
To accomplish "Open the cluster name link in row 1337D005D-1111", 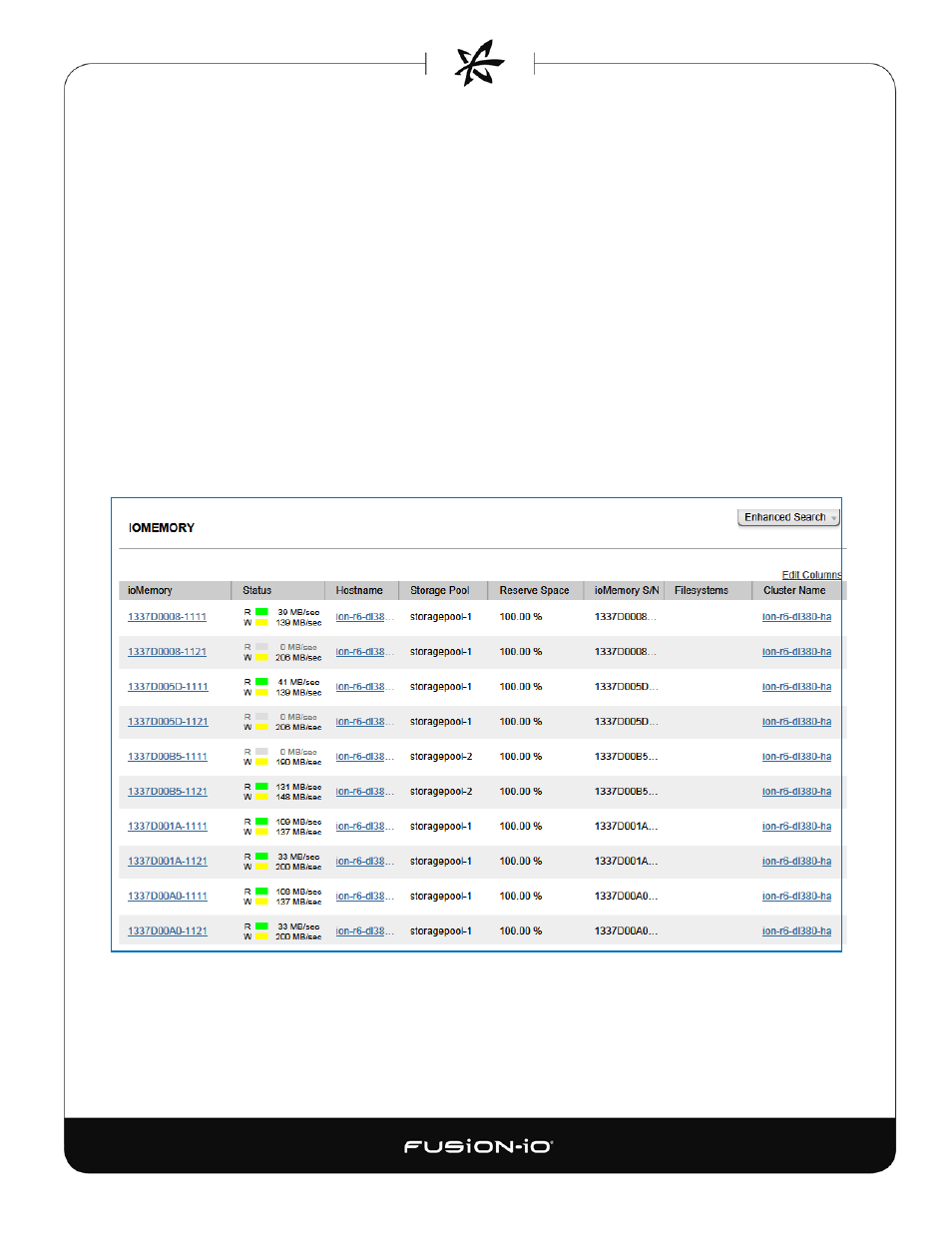I will point(796,687).
